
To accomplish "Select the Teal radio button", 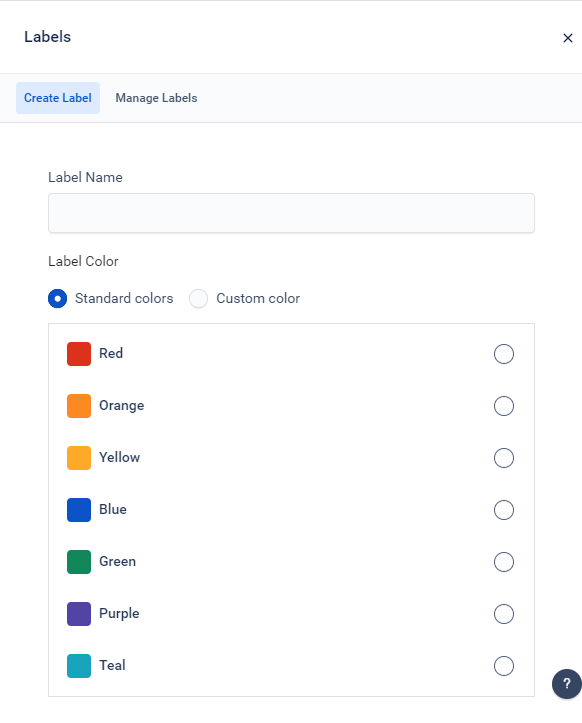I will pos(504,666).
